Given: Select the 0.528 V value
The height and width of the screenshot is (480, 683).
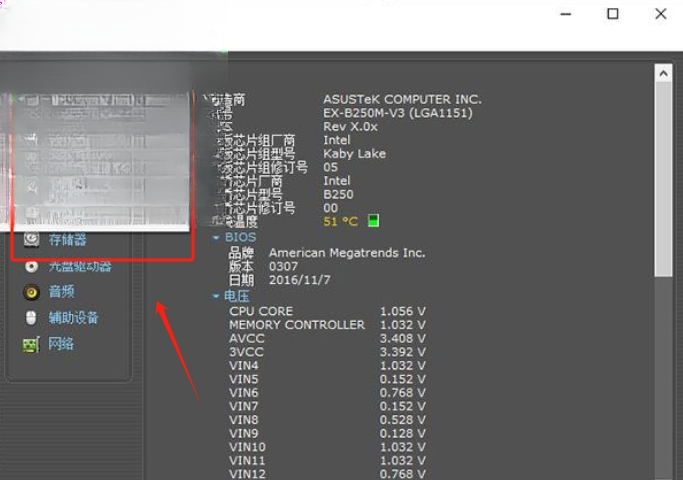Looking at the screenshot, I should [402, 419].
